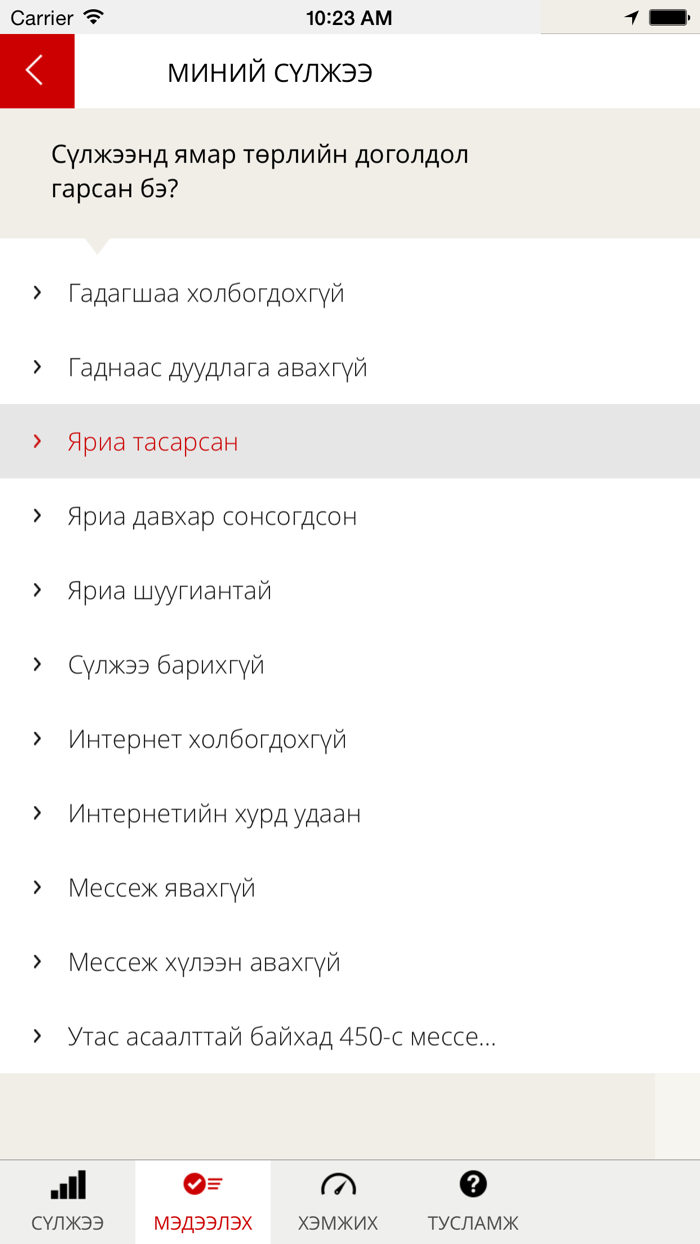700x1244 pixels.
Task: Switch to the СҮЛЖЭЭ tab
Action: 66,1202
